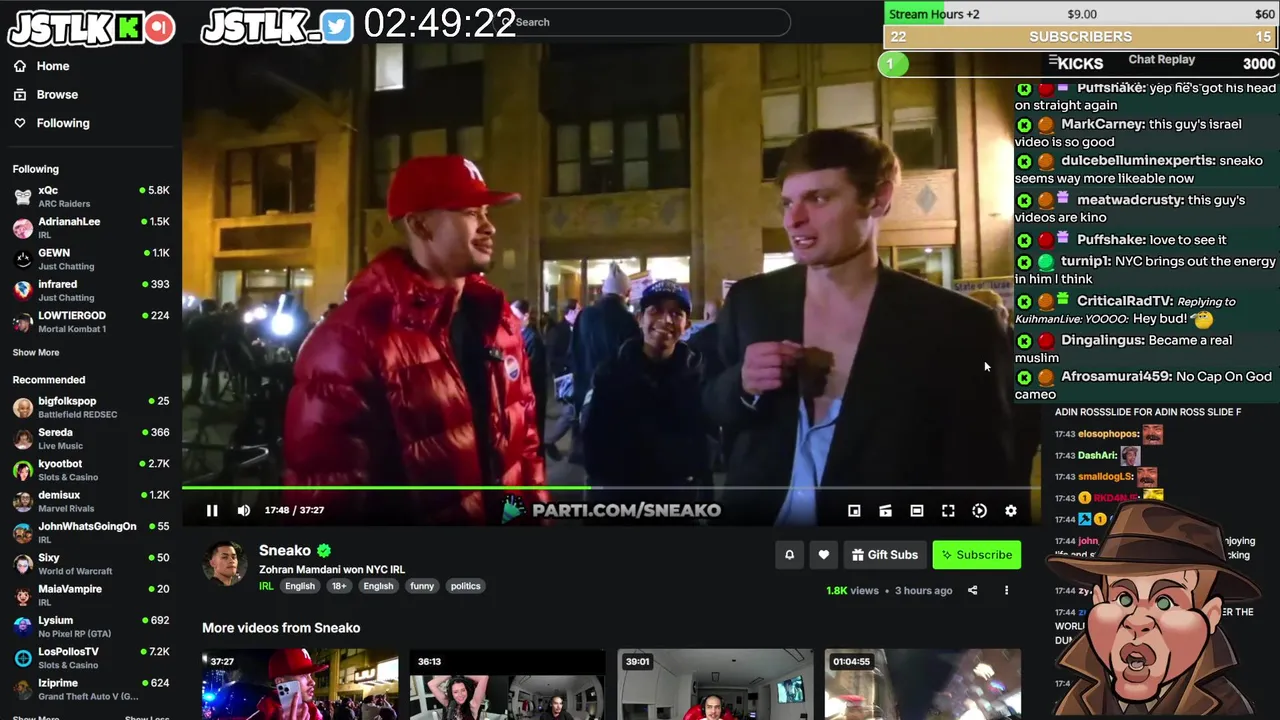Click DashAri in chat replay
1280x720 pixels.
coord(1097,456)
